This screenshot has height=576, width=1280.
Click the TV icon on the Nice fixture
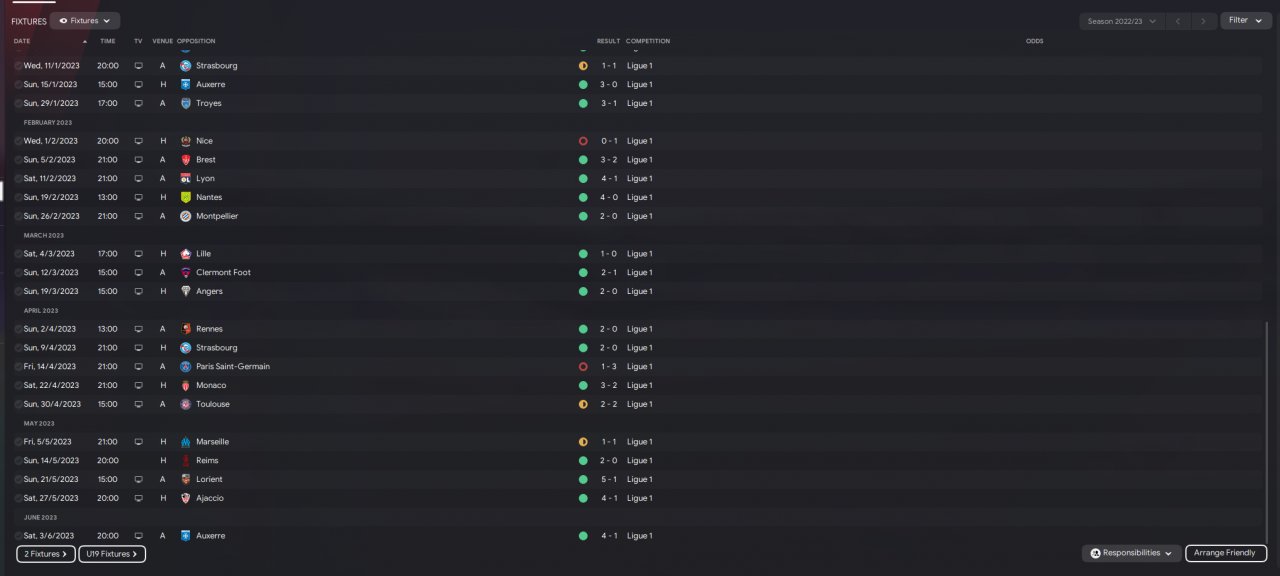tap(138, 141)
